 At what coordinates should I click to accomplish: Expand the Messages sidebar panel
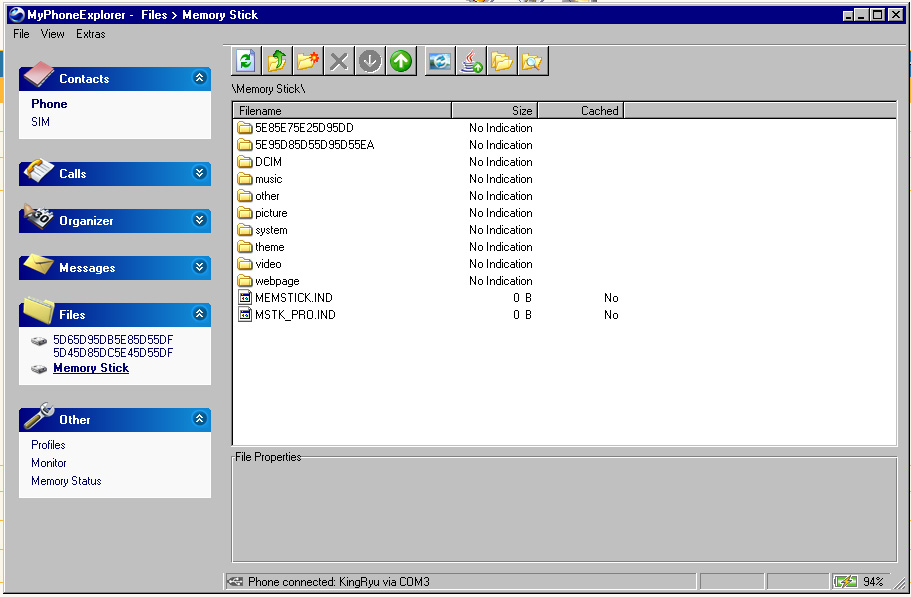coord(200,268)
